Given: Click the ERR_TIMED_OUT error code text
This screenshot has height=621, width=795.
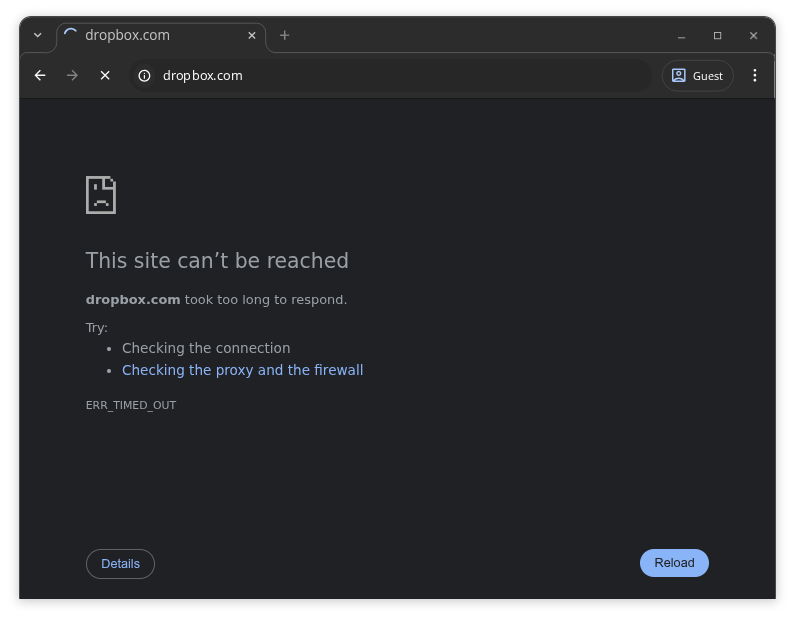Looking at the screenshot, I should [131, 405].
